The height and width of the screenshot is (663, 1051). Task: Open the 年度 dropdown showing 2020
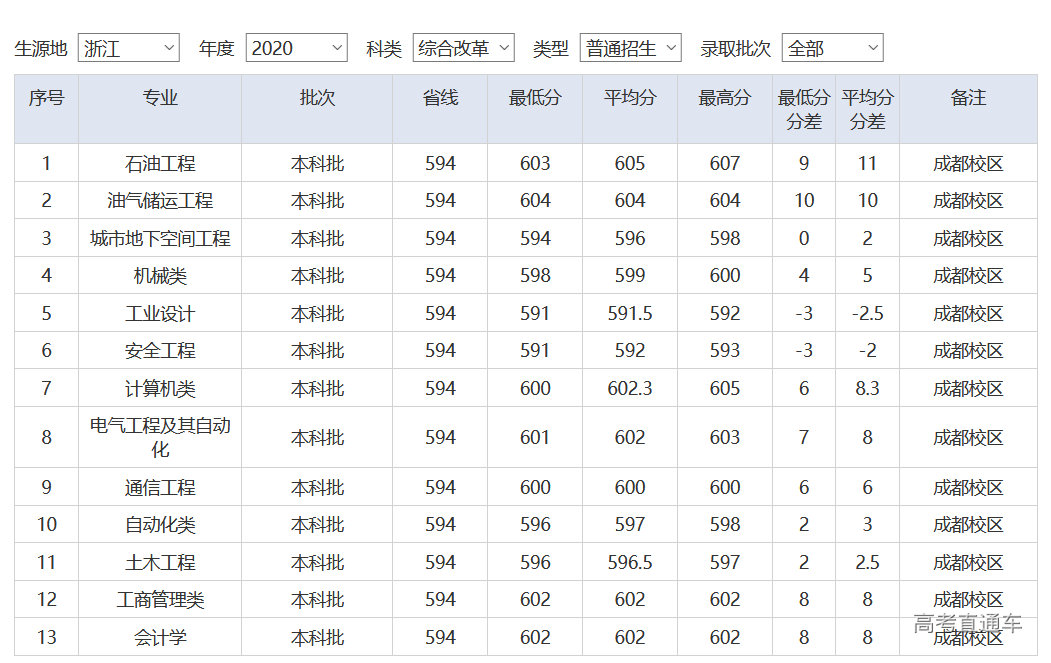tap(296, 47)
